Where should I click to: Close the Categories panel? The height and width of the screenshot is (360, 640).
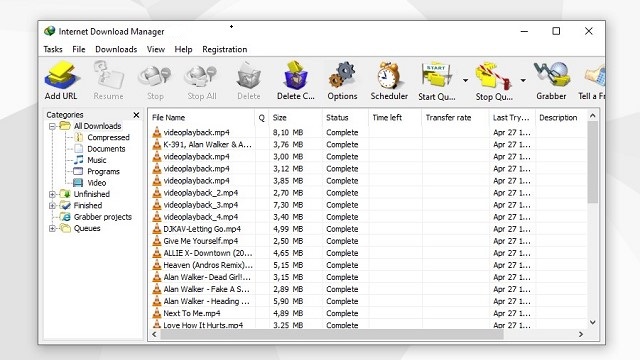click(x=136, y=115)
